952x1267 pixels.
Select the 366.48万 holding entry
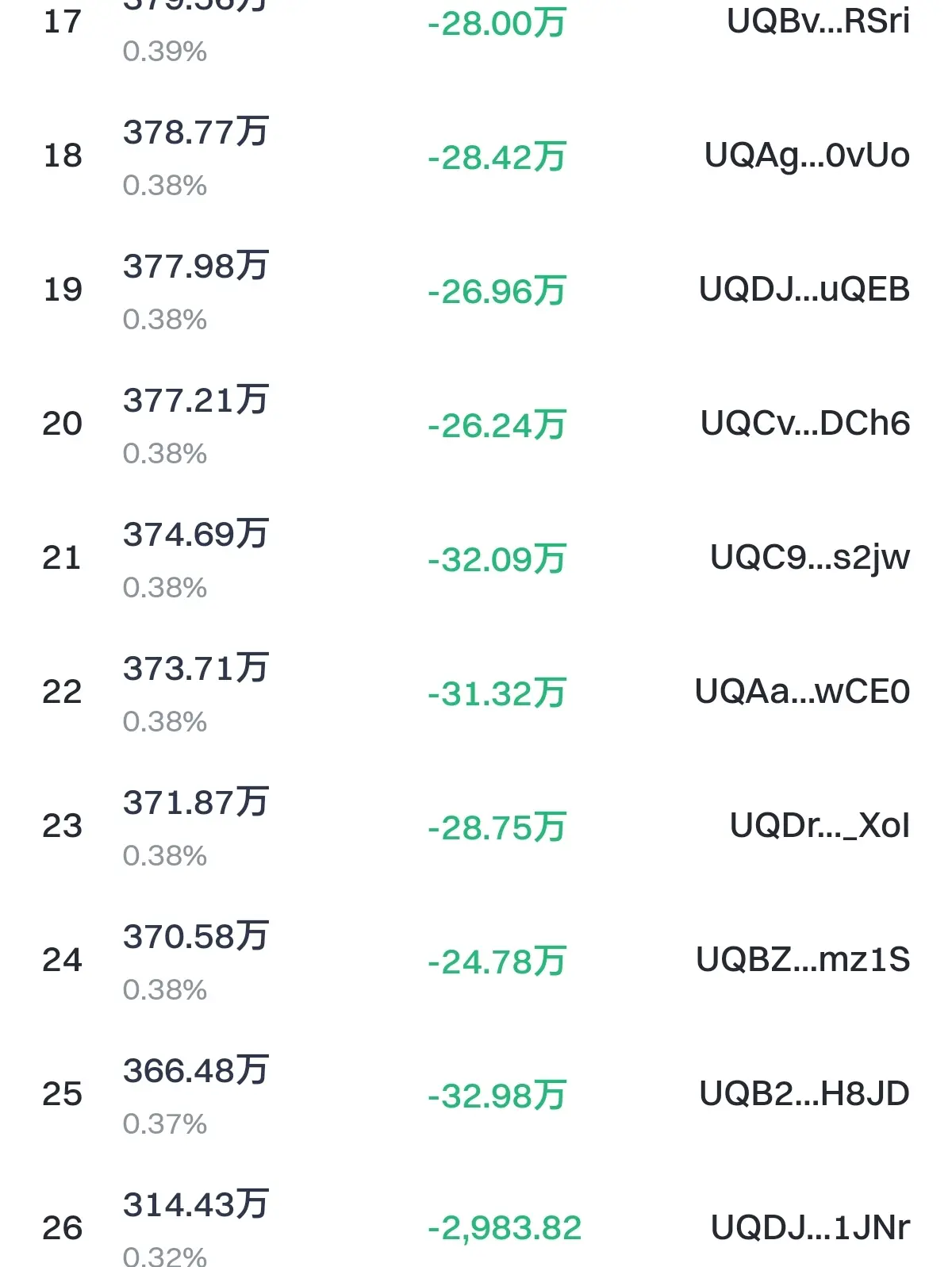(196, 1071)
